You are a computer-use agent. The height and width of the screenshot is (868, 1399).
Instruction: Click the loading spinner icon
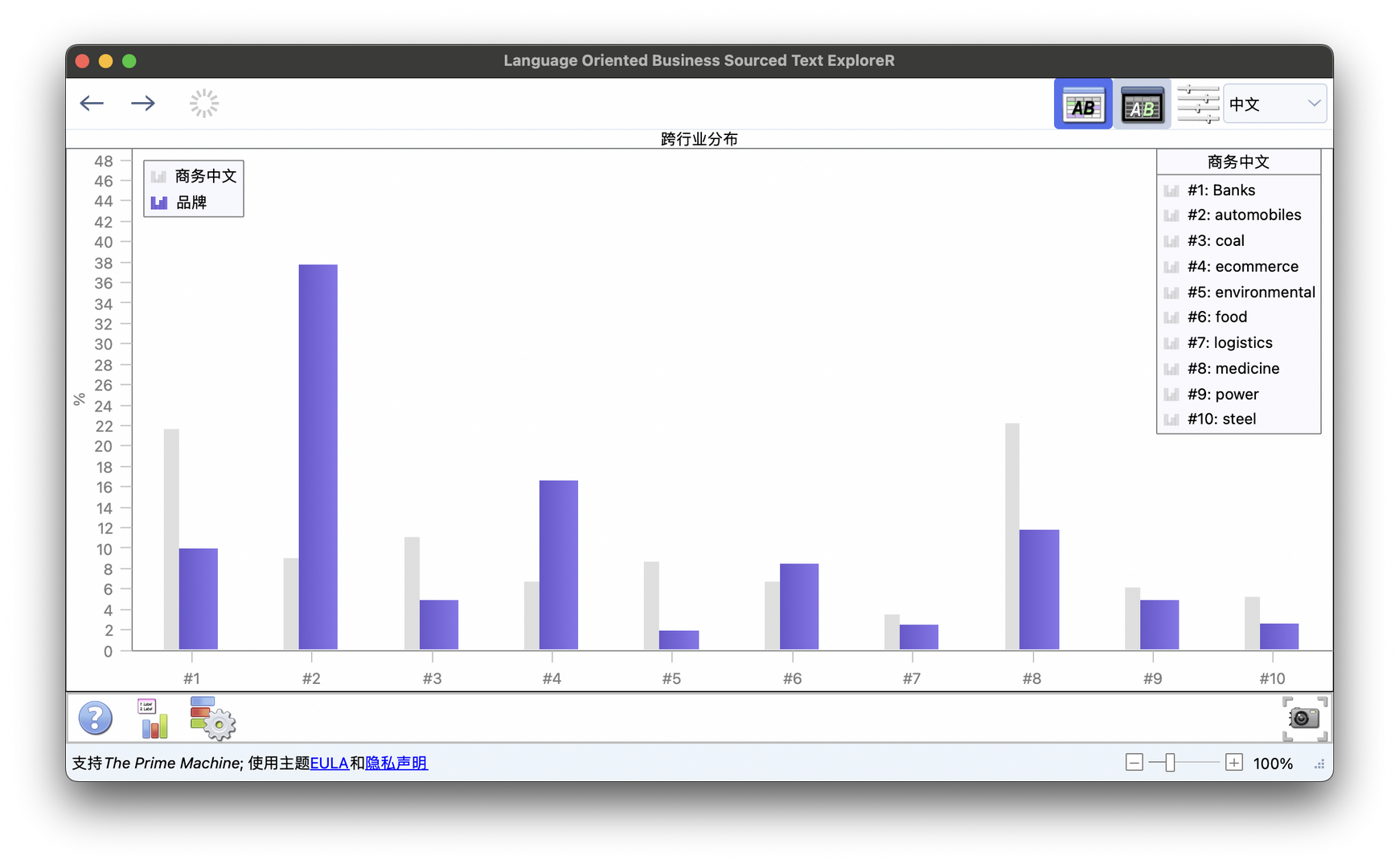coord(204,103)
